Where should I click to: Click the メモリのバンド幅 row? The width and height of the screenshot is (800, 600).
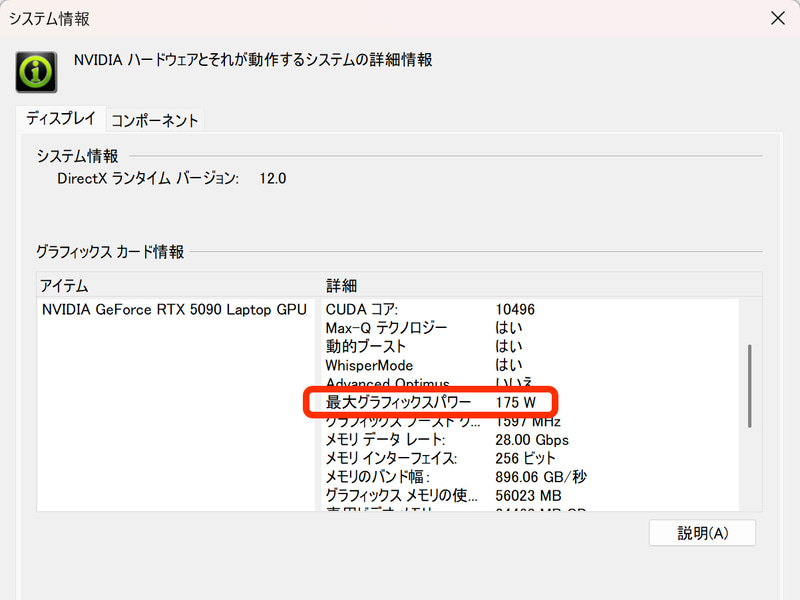pos(420,477)
